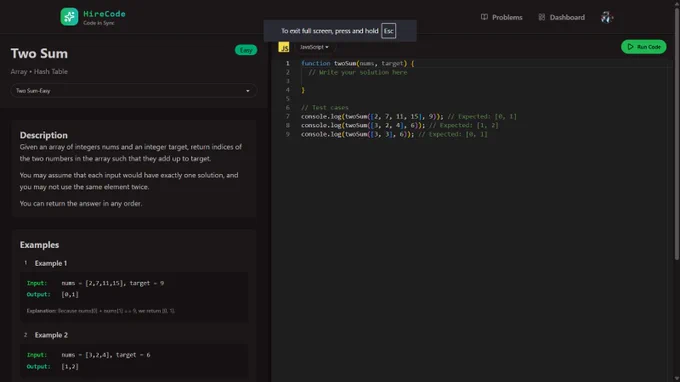This screenshot has width=680, height=382.
Task: Open the HireCode home link text
Action: coord(104,14)
